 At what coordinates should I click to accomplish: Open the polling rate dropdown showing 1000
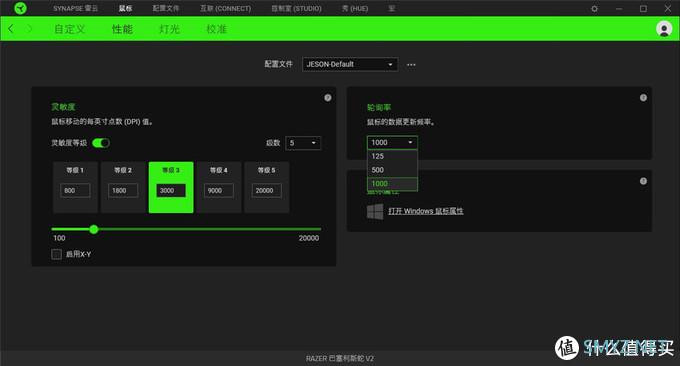pyautogui.click(x=392, y=142)
